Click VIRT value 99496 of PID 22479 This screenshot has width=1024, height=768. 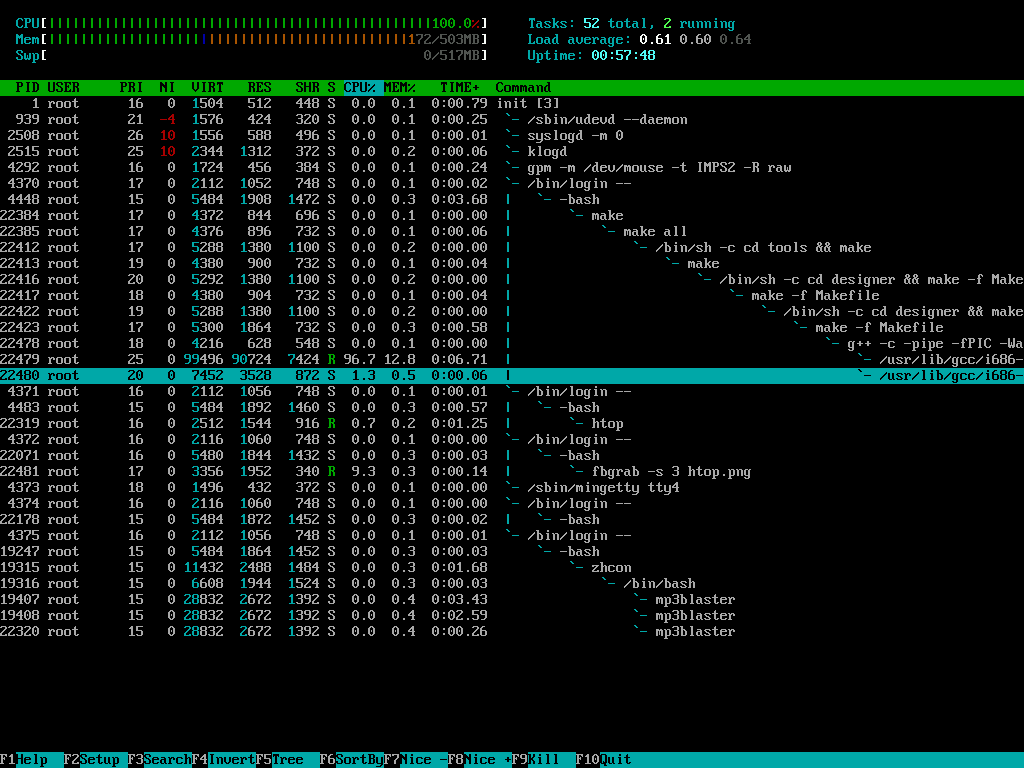click(x=203, y=359)
